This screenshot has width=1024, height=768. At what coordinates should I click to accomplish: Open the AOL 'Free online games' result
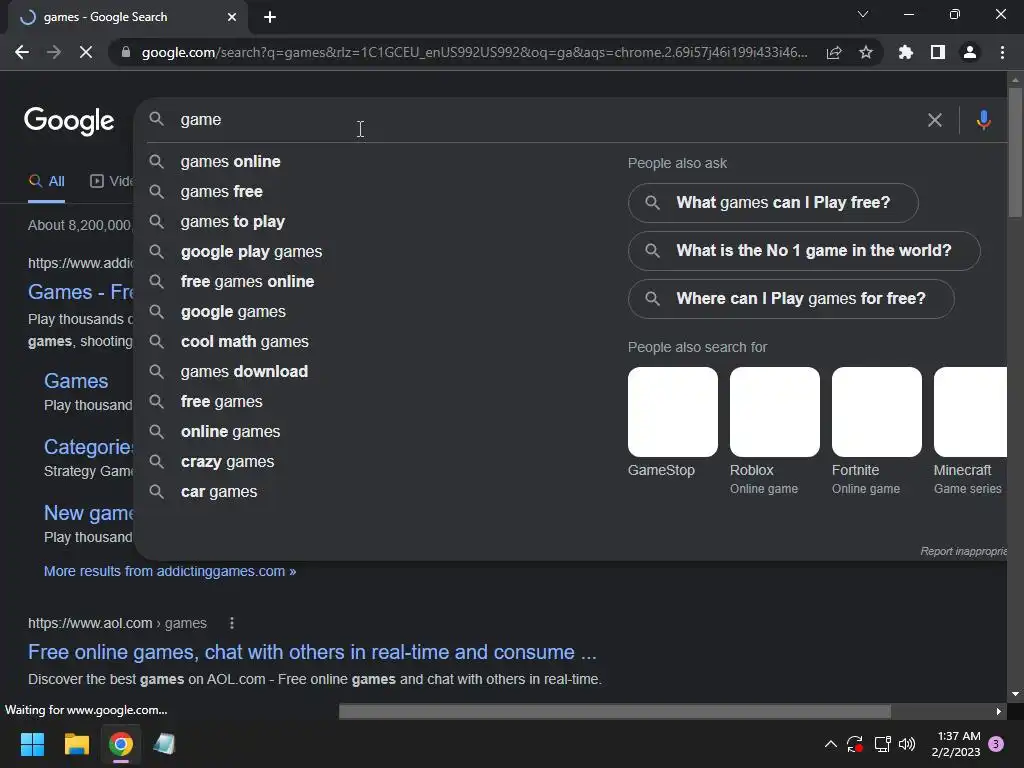click(312, 652)
